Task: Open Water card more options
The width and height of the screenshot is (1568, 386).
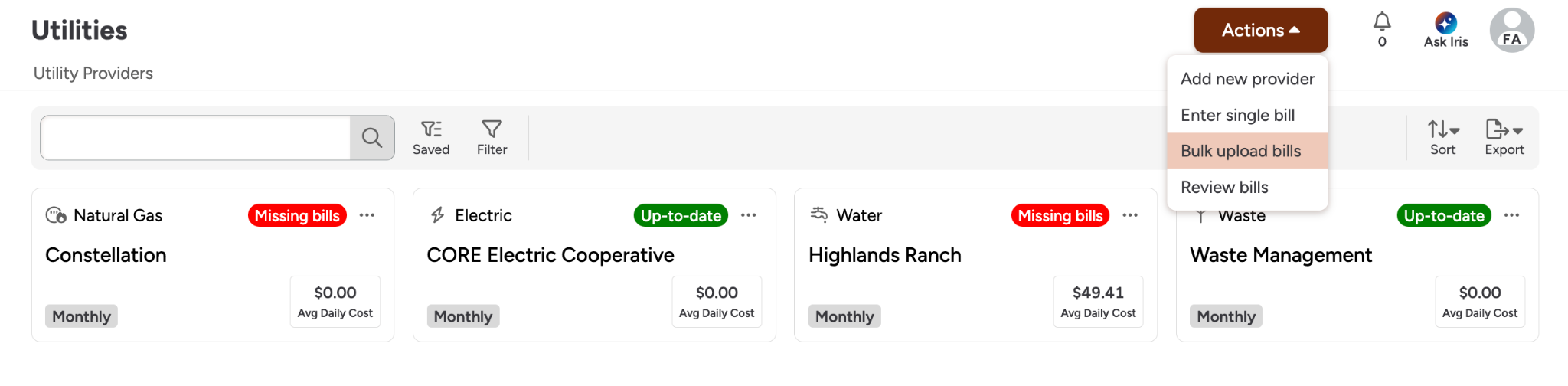Action: pyautogui.click(x=1130, y=215)
